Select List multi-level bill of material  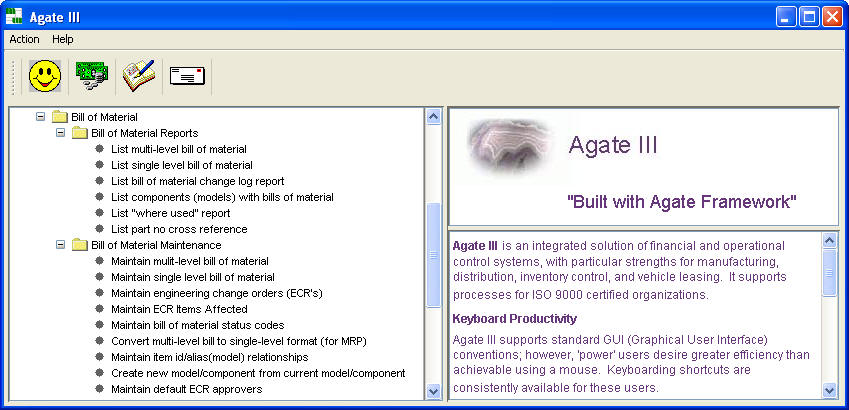[179, 149]
